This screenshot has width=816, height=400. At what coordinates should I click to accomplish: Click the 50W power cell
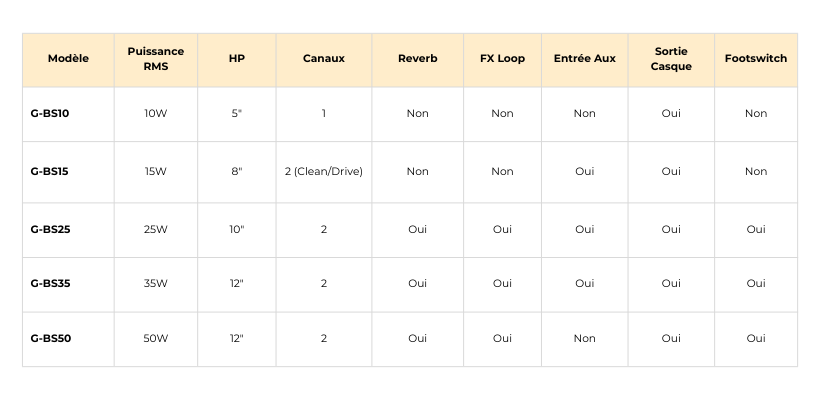click(x=156, y=338)
